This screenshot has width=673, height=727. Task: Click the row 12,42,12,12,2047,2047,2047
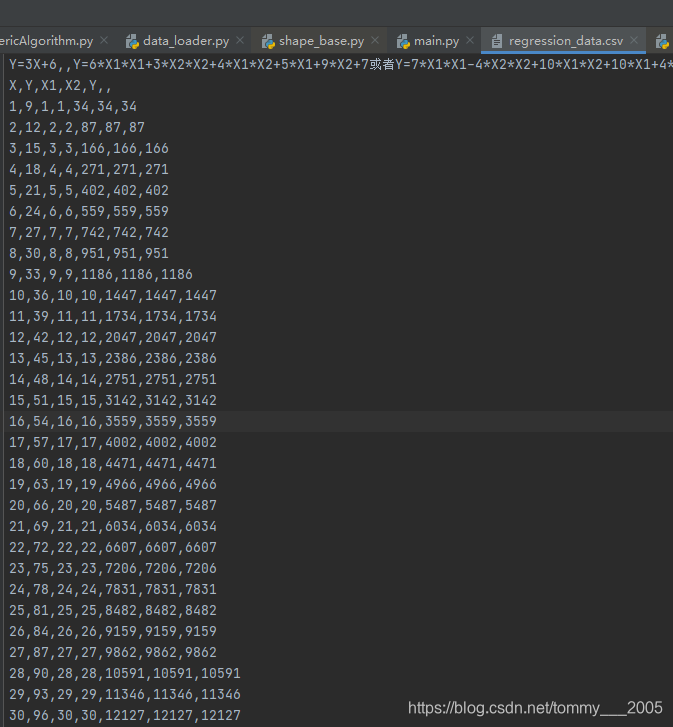[x=113, y=337]
